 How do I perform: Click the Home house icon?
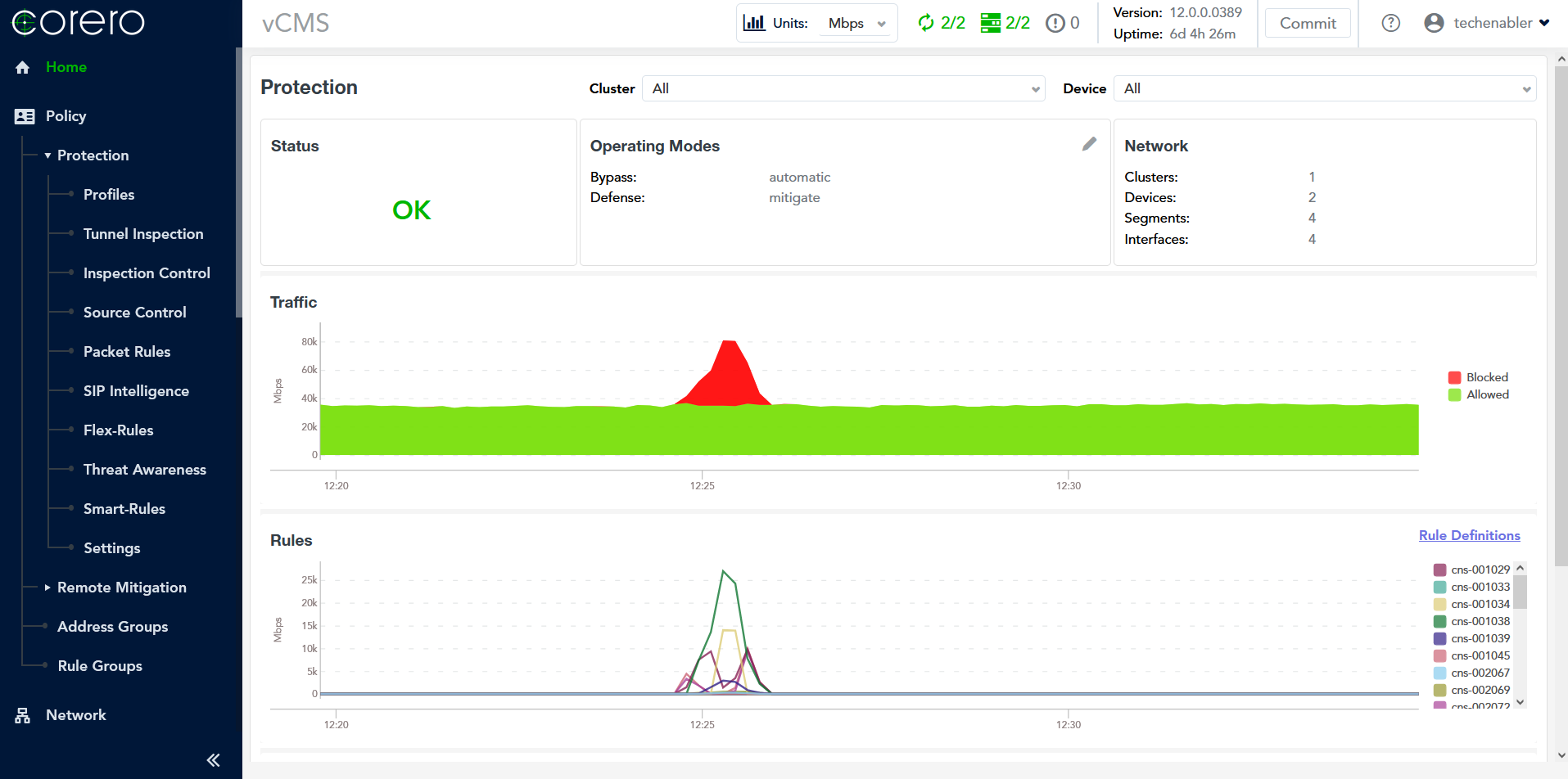click(x=23, y=67)
